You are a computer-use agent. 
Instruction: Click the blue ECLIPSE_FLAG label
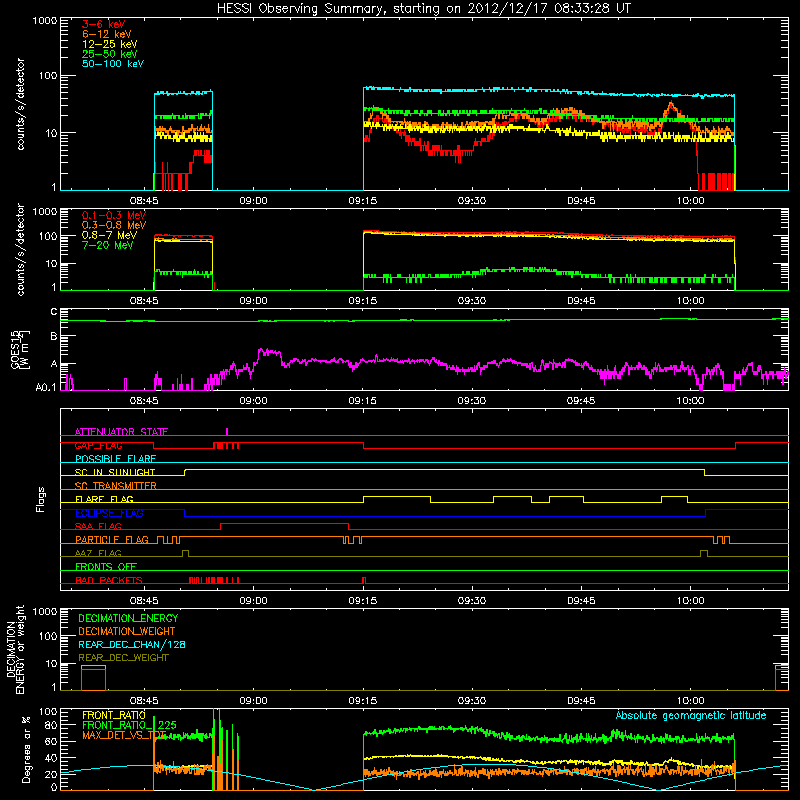click(x=109, y=513)
